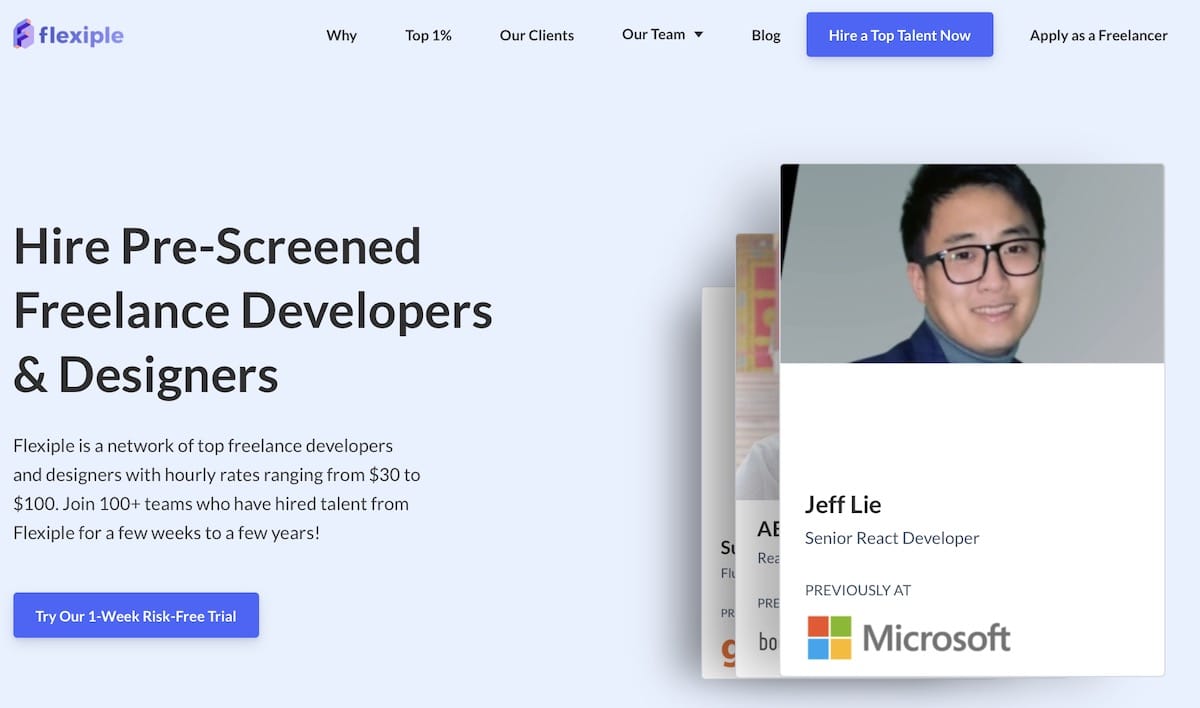Select the Jeff Lie name heading
Screen dimensions: 1200x708
843,504
